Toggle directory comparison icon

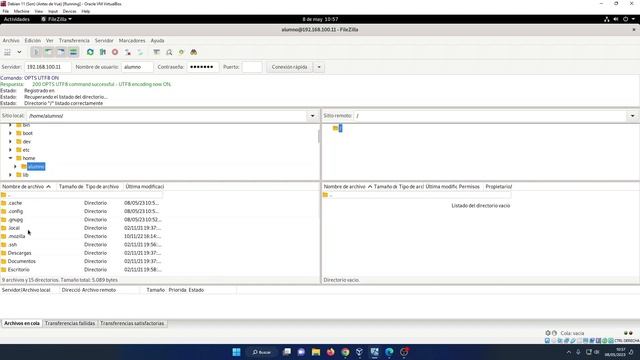coord(169,52)
